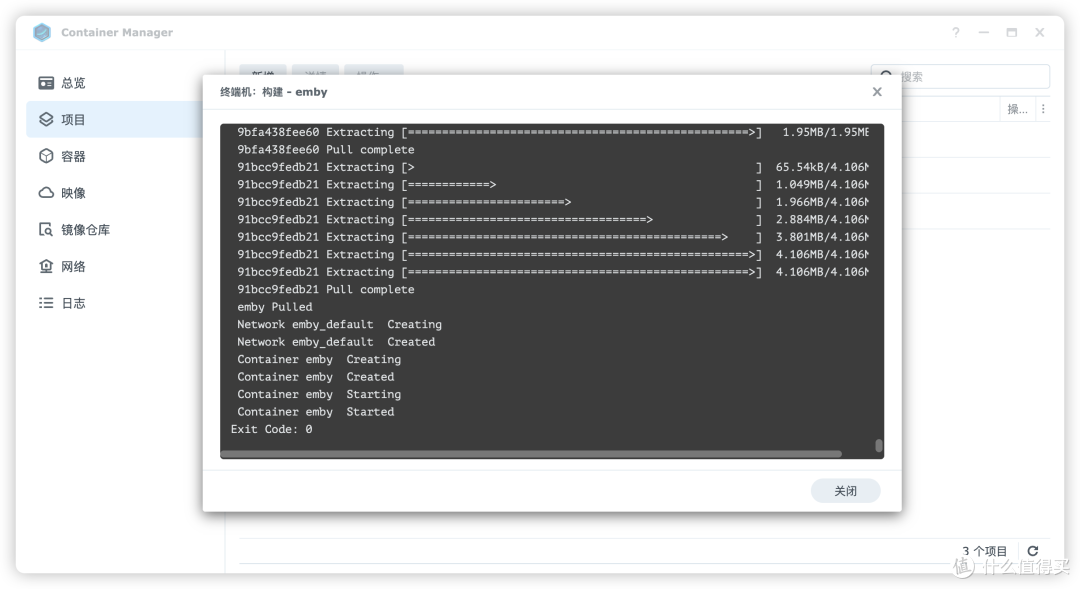Click the 关闭 button to dismiss terminal
This screenshot has height=589, width=1080.
[845, 490]
